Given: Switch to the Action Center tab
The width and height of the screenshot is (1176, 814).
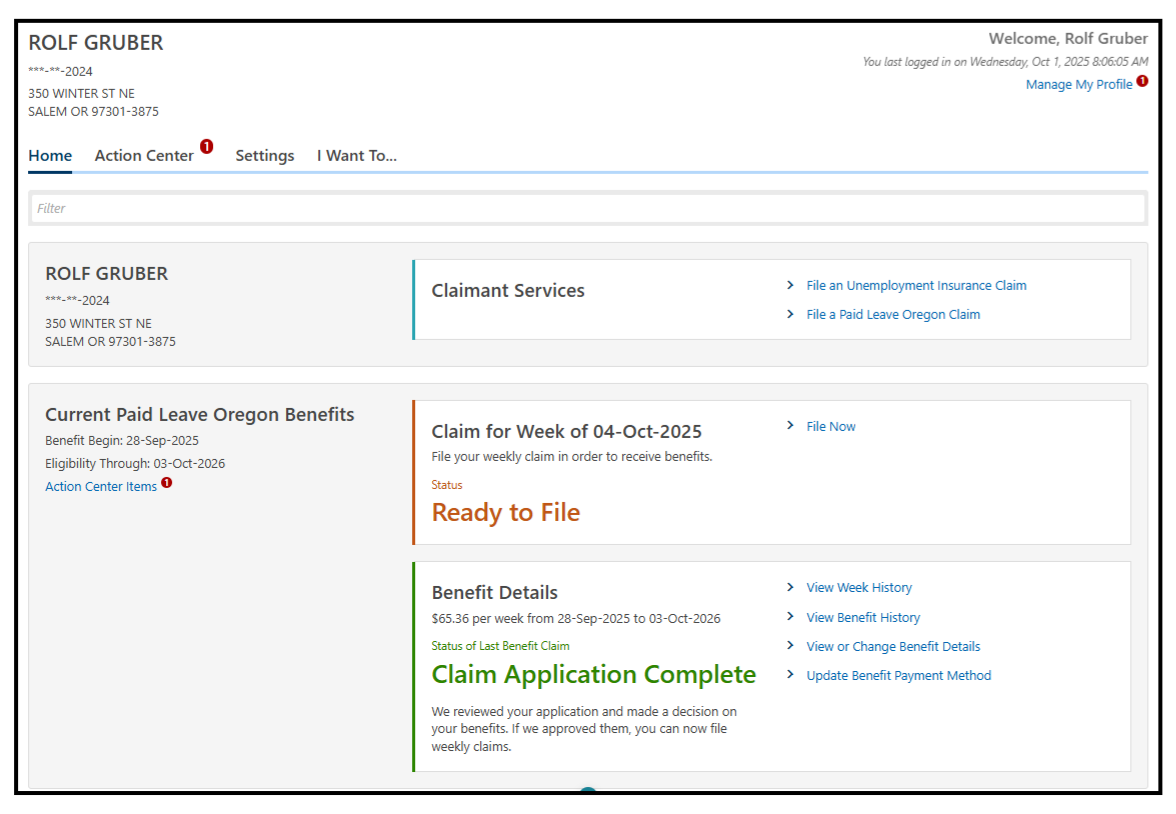Looking at the screenshot, I should pyautogui.click(x=144, y=156).
